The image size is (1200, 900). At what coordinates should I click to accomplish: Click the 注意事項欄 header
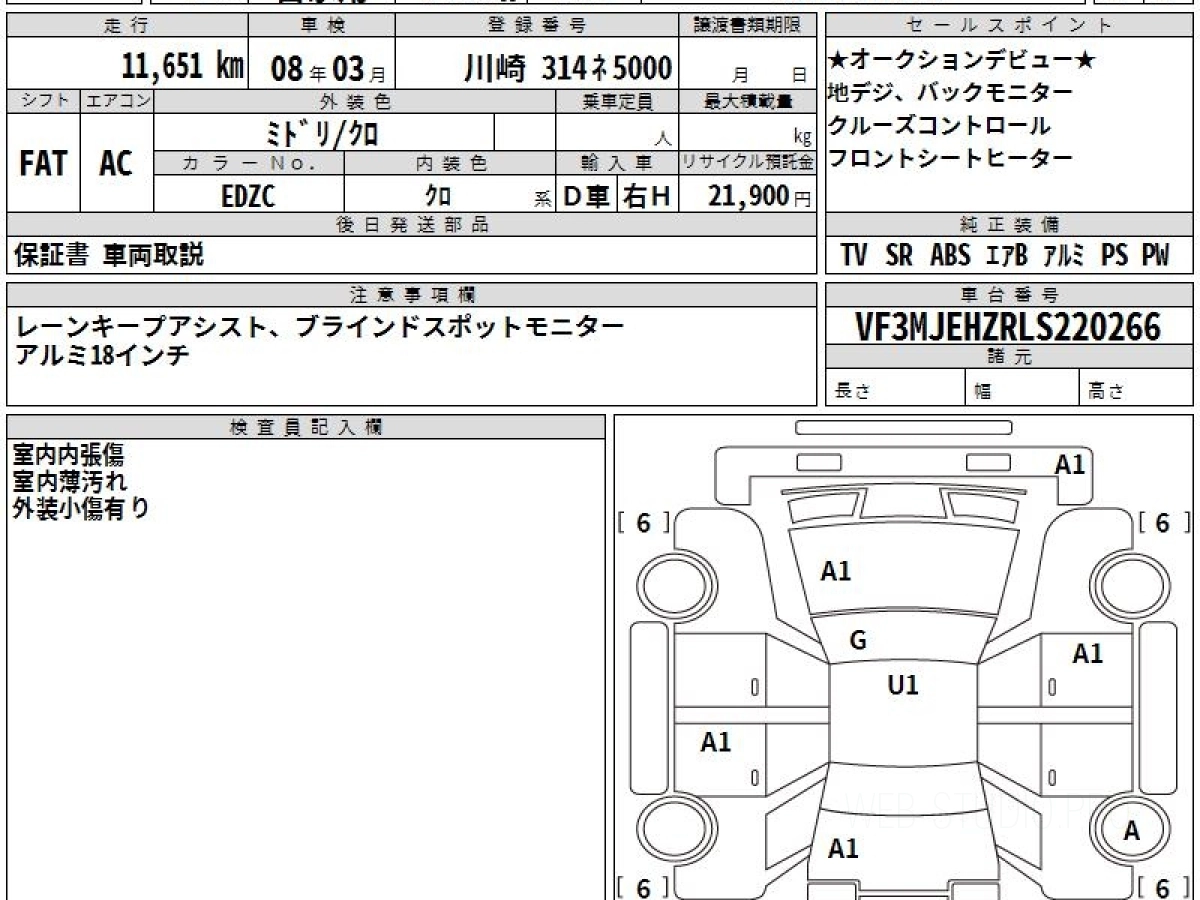[x=411, y=295]
